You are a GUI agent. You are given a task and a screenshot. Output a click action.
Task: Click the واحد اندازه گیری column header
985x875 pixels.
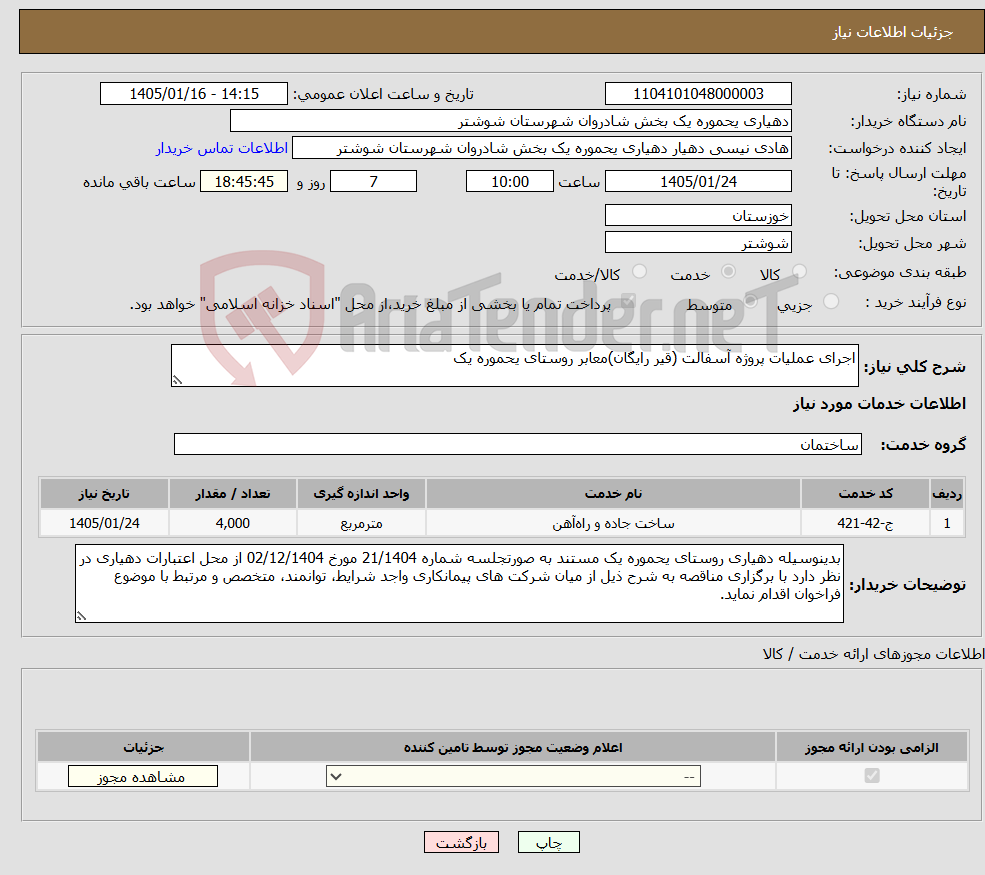(361, 494)
